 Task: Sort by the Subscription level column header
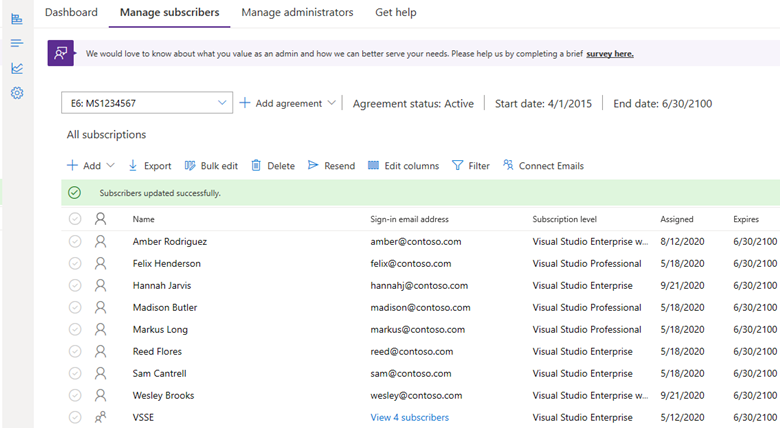[566, 219]
